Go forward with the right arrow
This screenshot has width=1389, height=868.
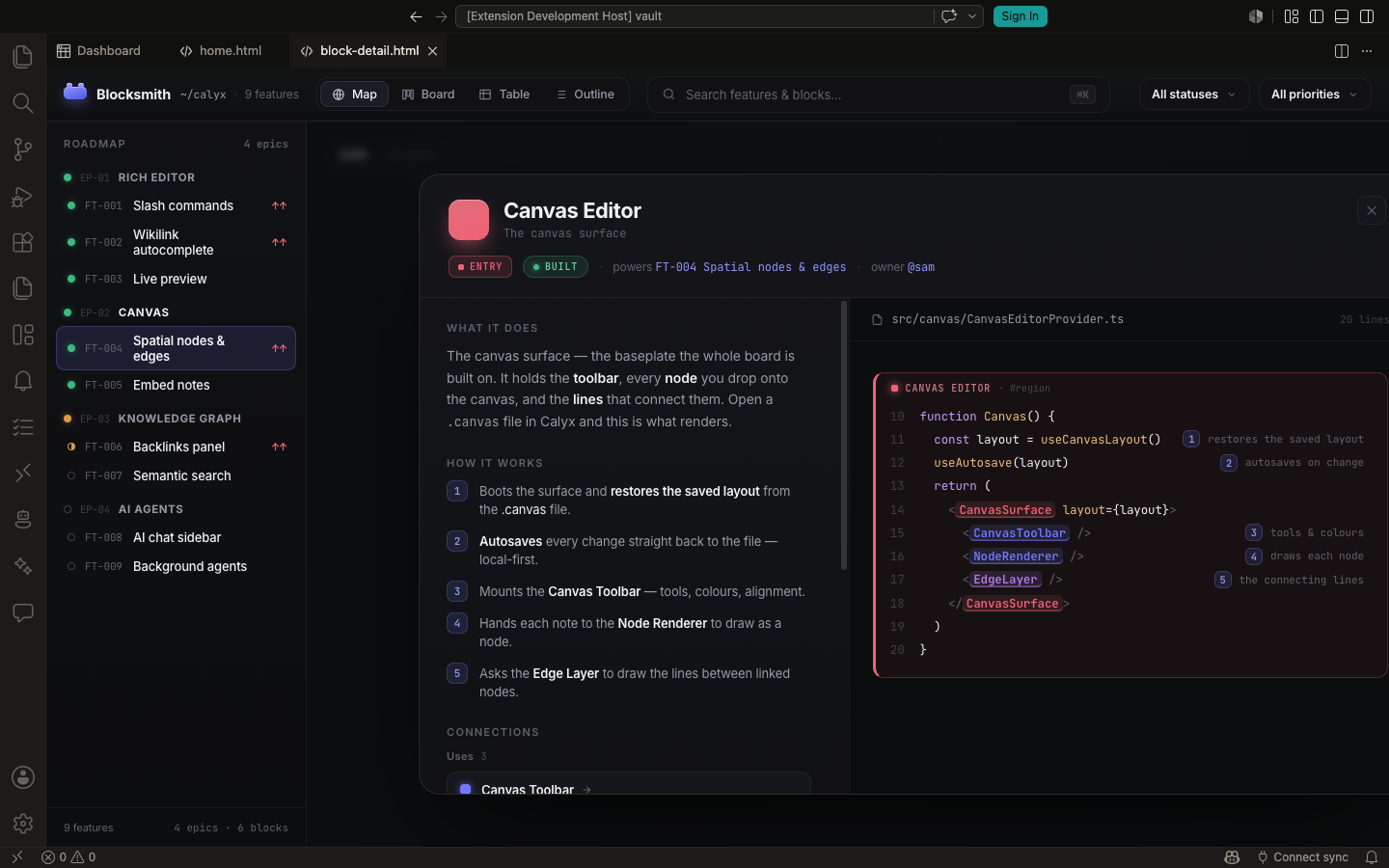[x=441, y=16]
